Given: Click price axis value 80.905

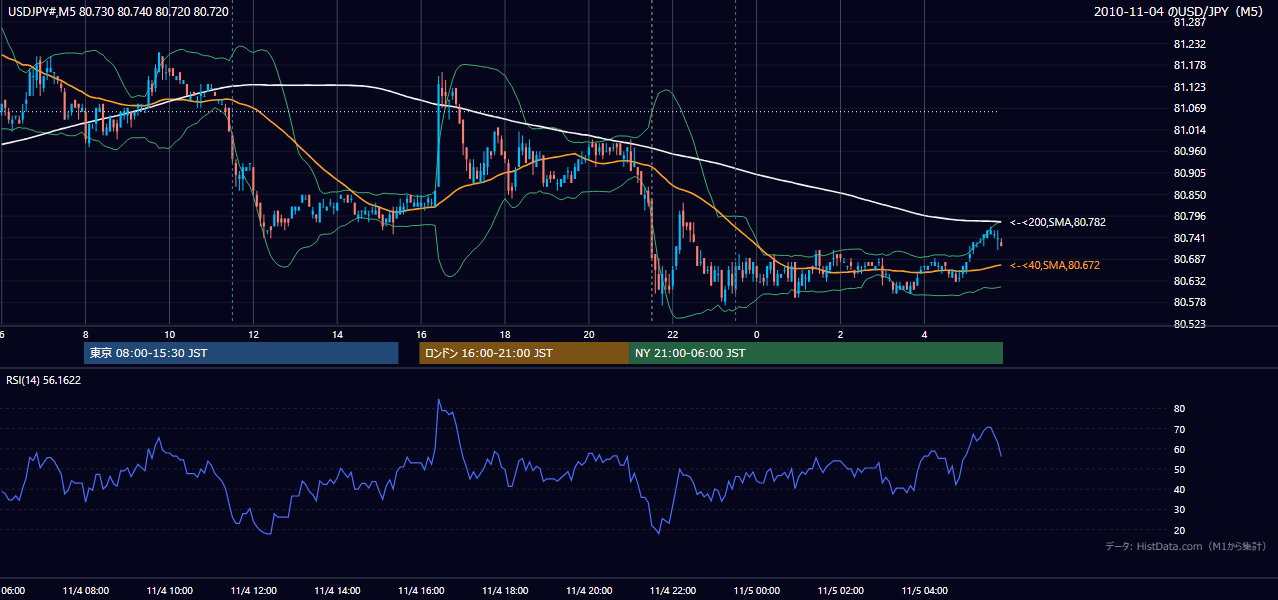Looking at the screenshot, I should click(x=1189, y=173).
